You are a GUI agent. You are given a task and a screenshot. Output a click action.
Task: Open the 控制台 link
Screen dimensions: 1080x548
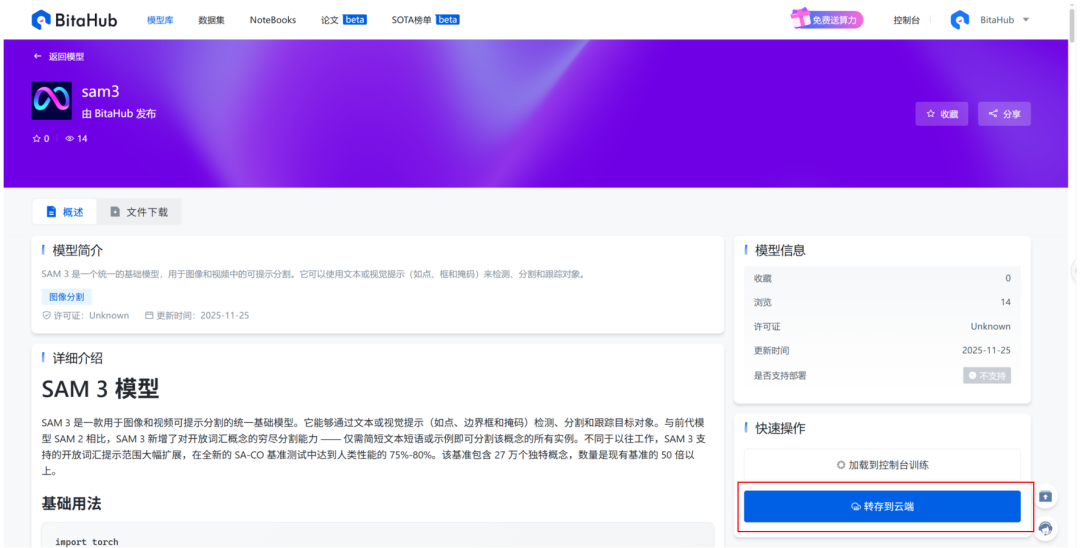pyautogui.click(x=906, y=20)
